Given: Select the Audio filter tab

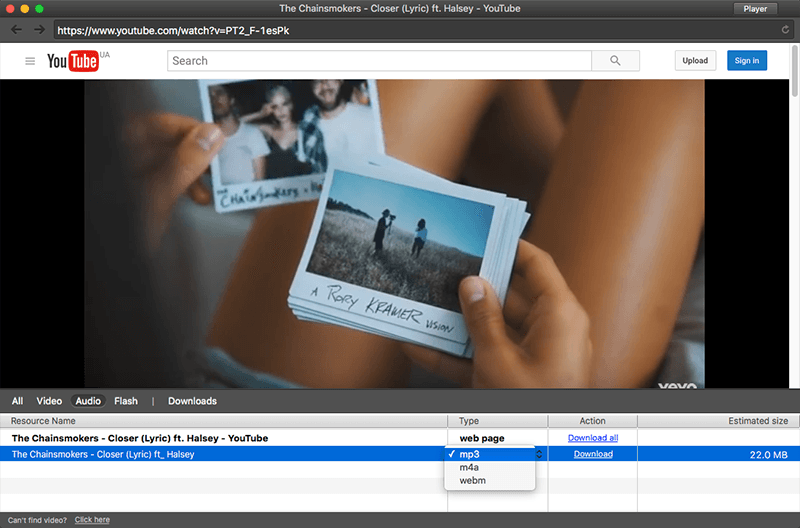Looking at the screenshot, I should [x=88, y=401].
